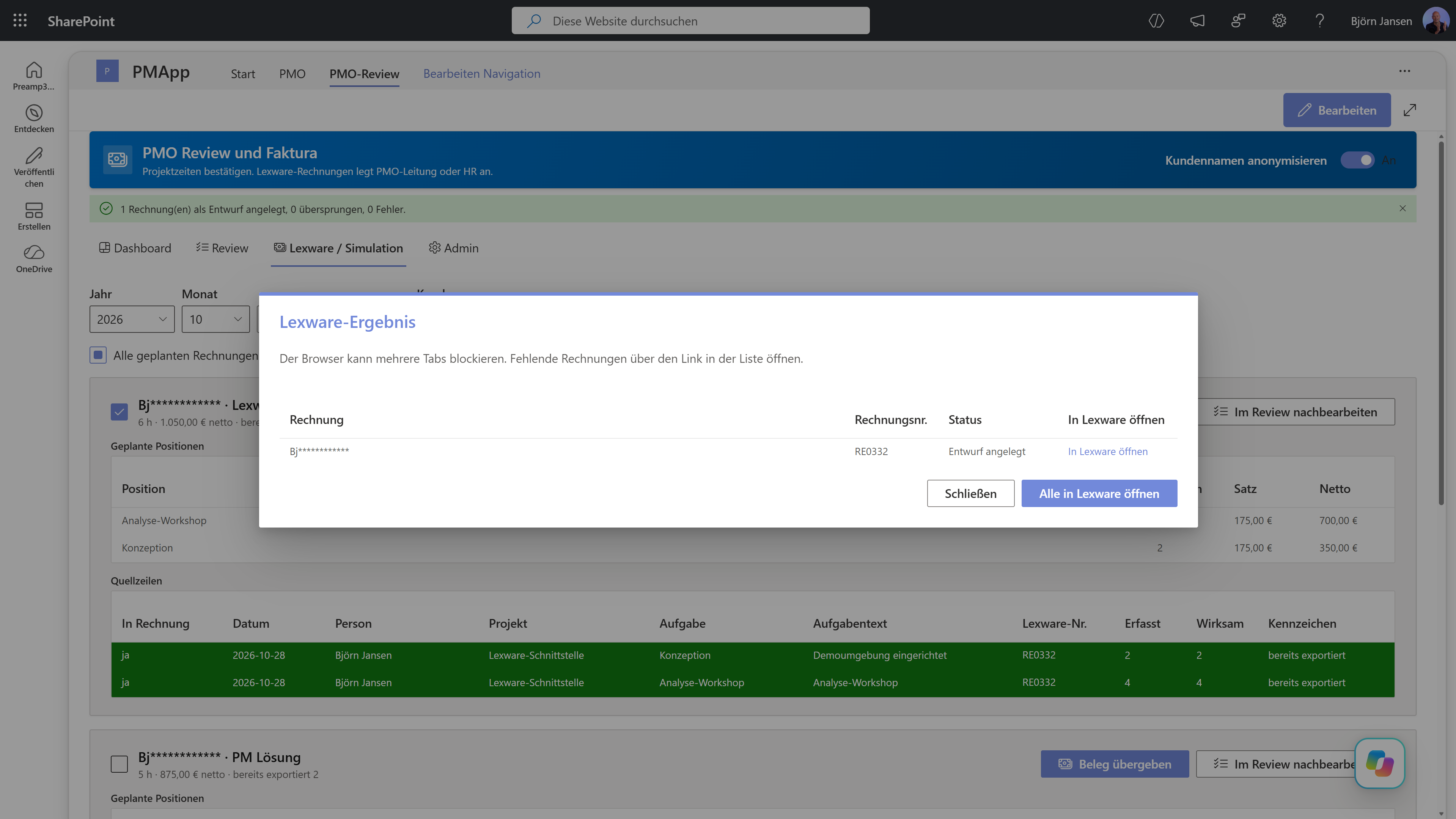Open PMO-Review in site navigation
Screen dimensions: 1456x819
click(x=364, y=74)
